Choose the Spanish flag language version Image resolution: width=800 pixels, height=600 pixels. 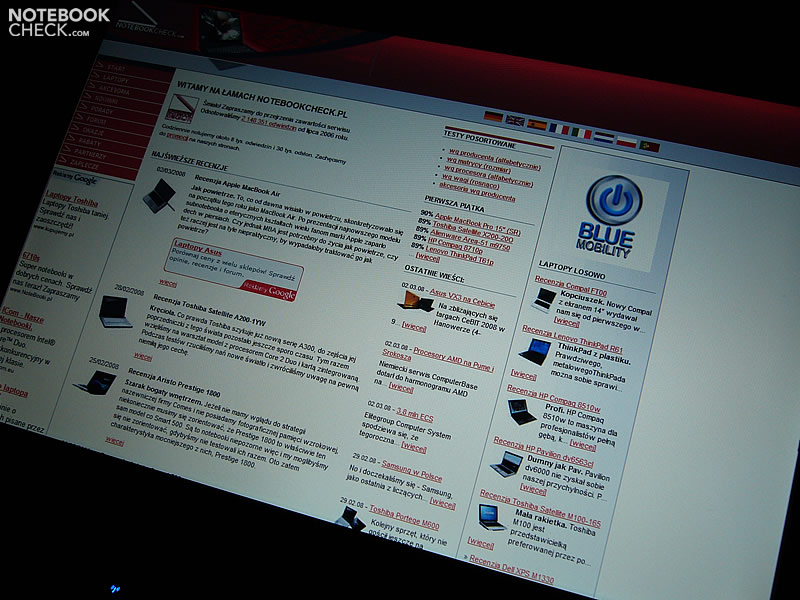[x=537, y=125]
